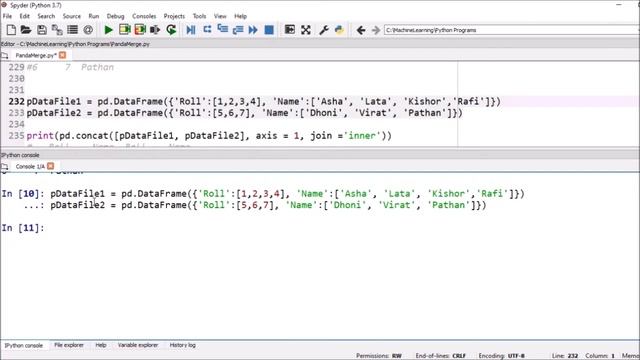Open the Source menu

point(71,16)
